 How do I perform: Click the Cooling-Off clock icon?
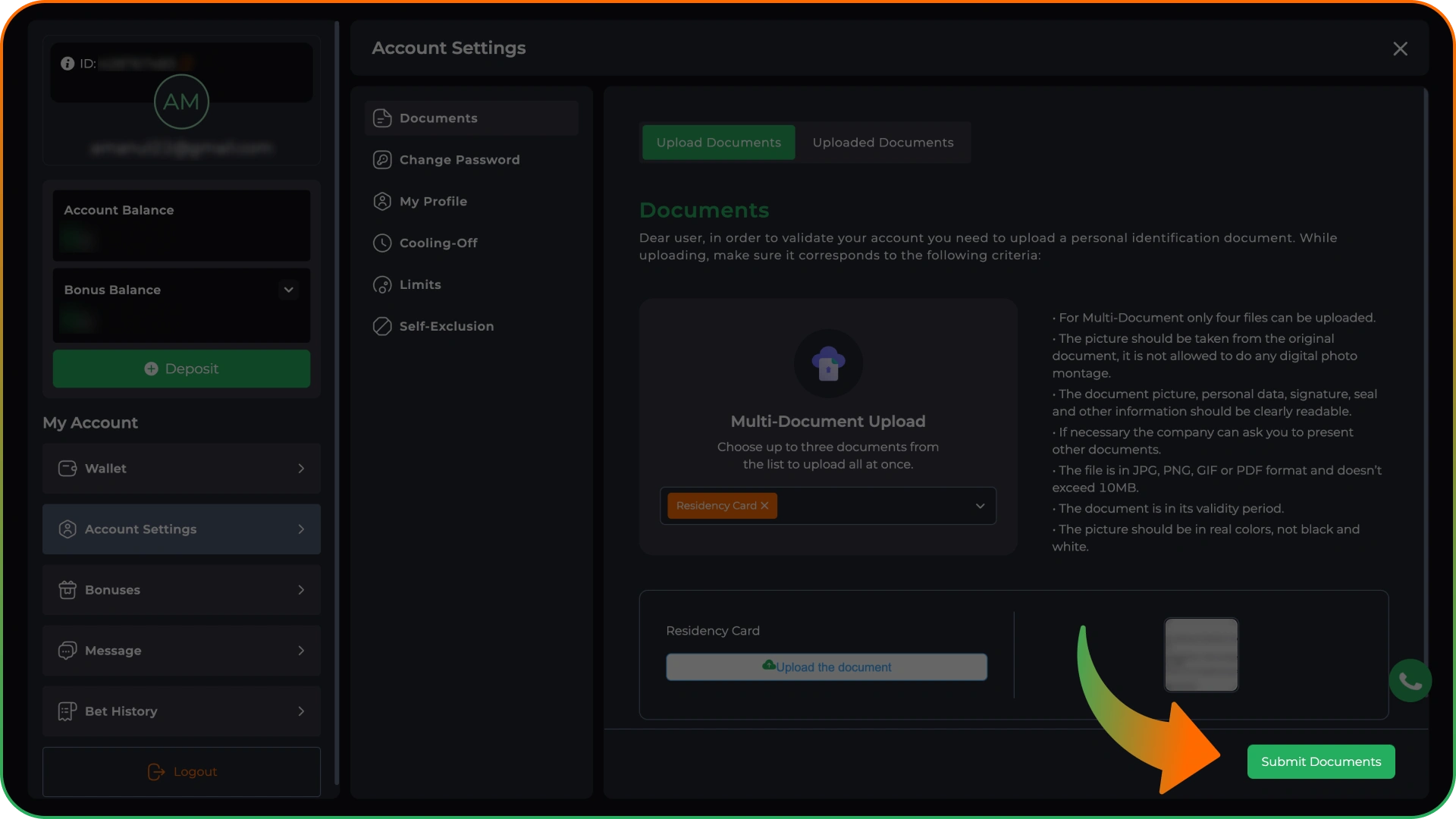click(382, 243)
